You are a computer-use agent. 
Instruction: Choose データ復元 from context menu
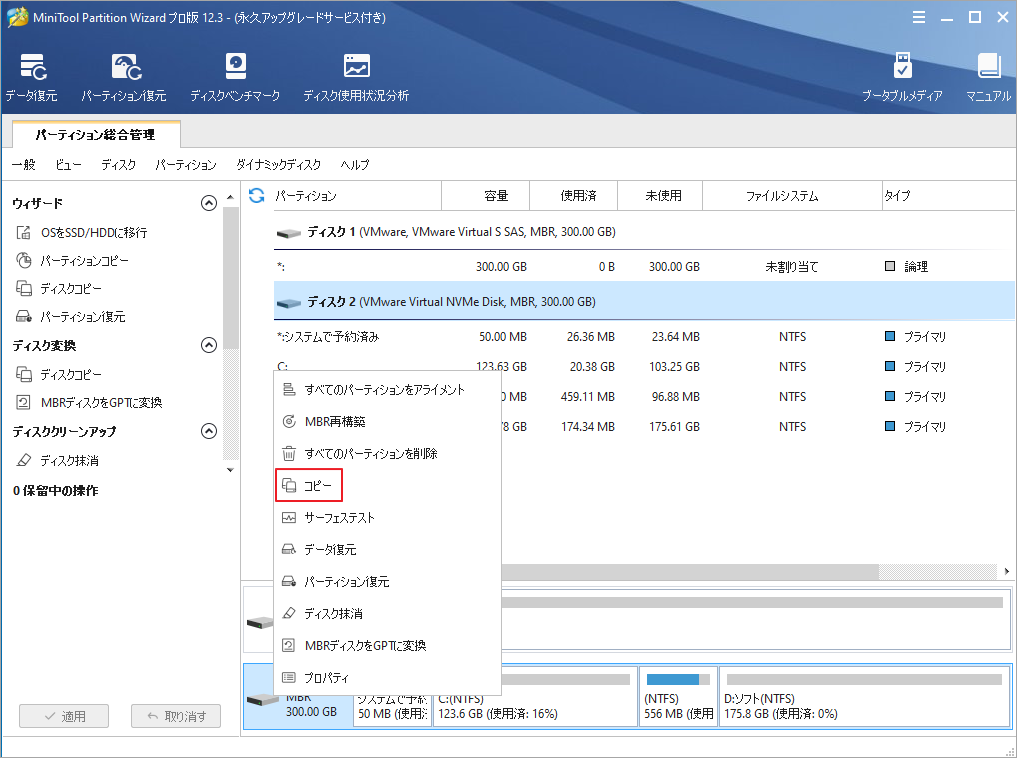(387, 549)
